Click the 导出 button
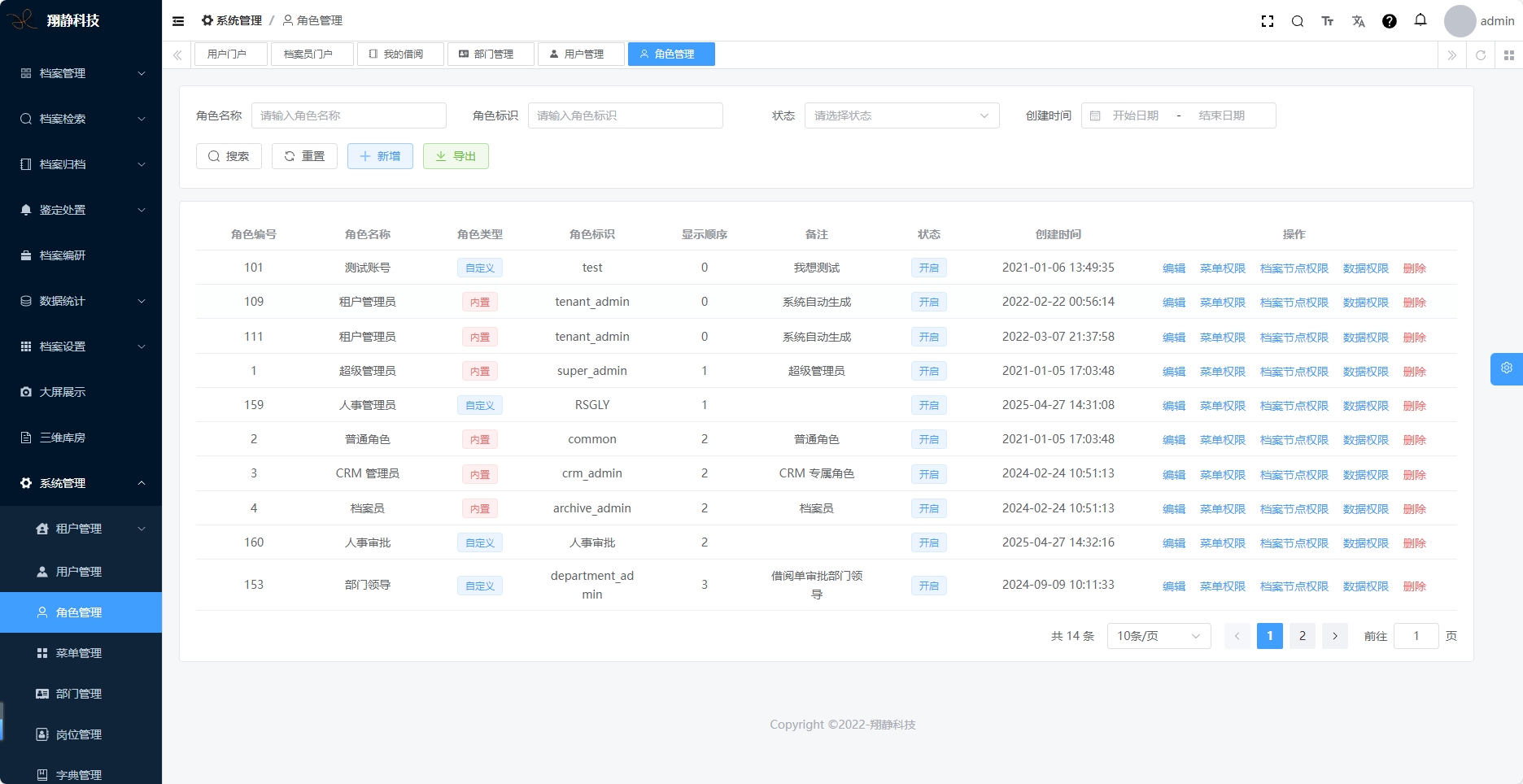This screenshot has height=784, width=1523. [x=456, y=156]
